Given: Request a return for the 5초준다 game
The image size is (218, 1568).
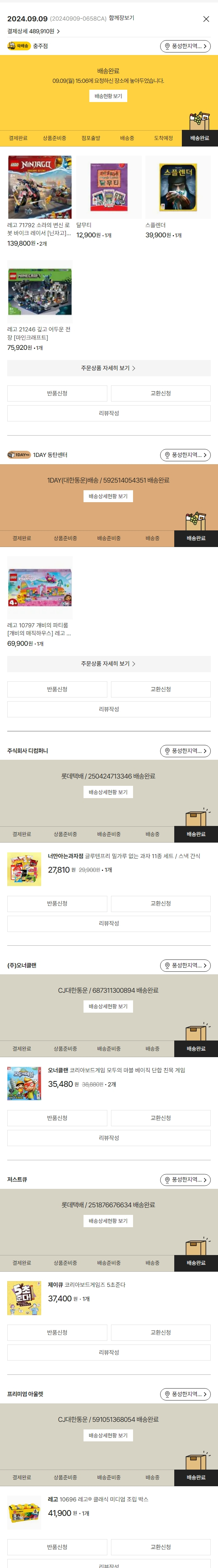Looking at the screenshot, I should click(57, 1332).
